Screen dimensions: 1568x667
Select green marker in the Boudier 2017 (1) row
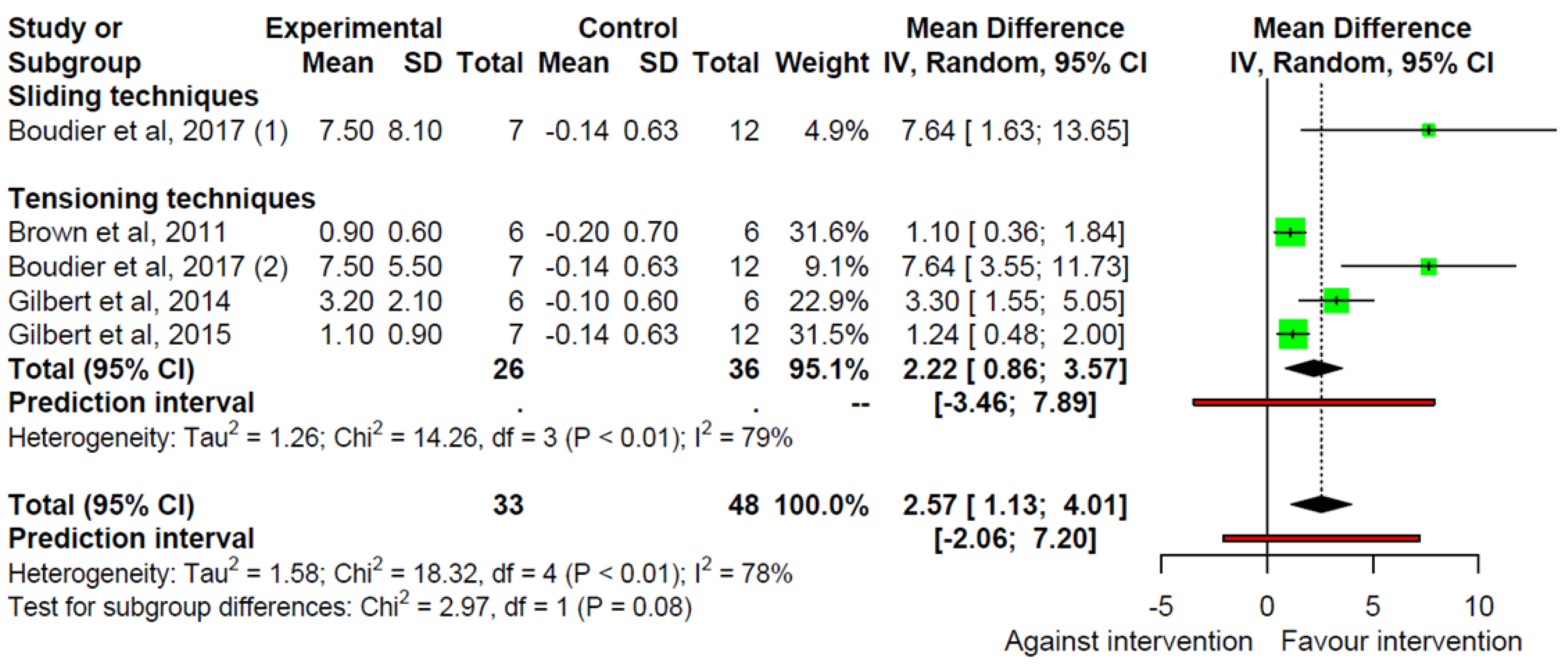(1429, 130)
